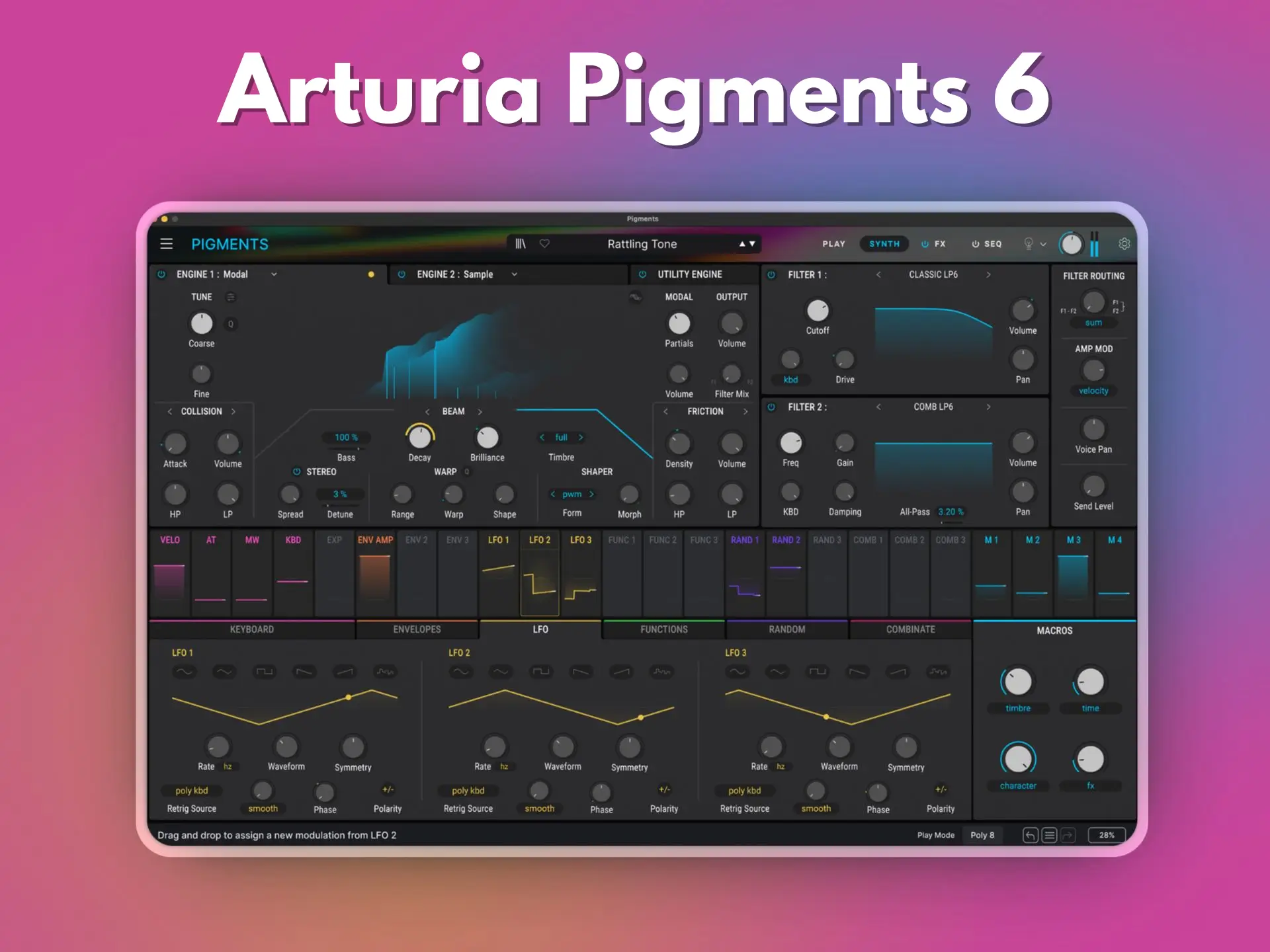1270x952 pixels.
Task: Expand the Engine 2 Sample type dropdown
Action: (514, 274)
